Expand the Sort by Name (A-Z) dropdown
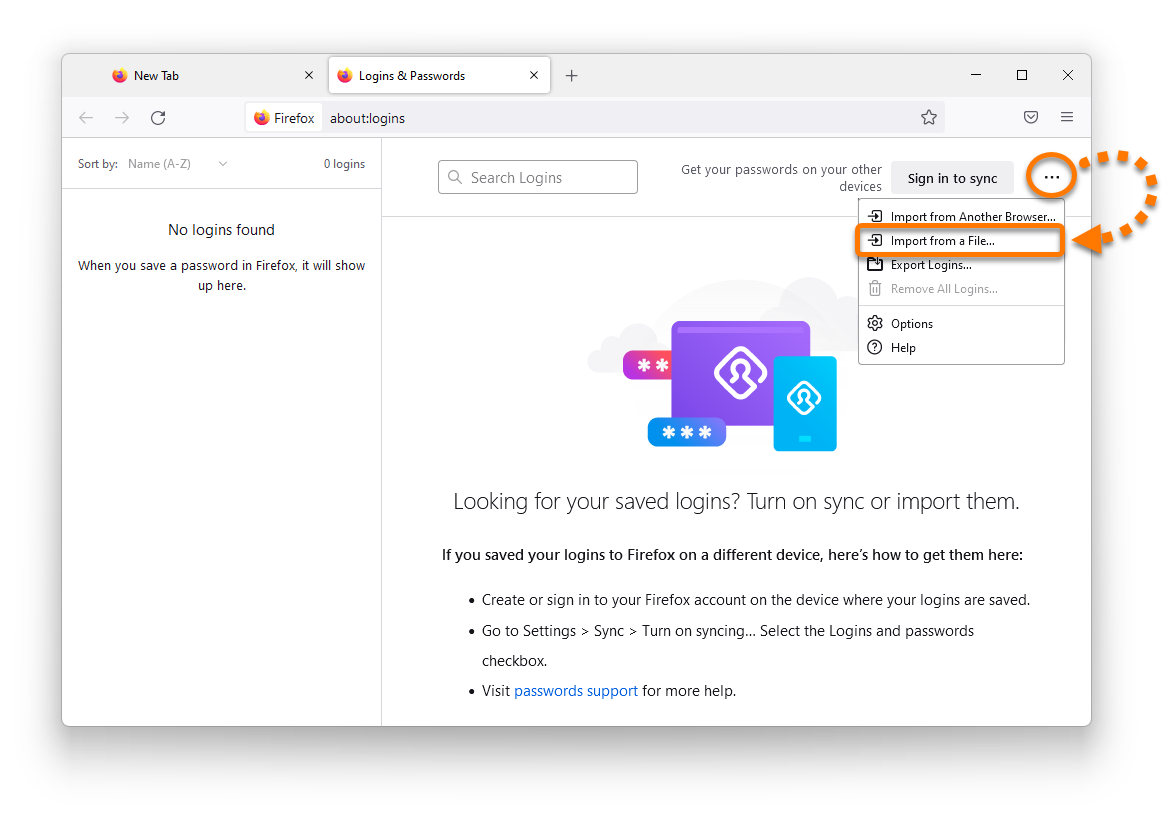This screenshot has height=817, width=1162. click(177, 164)
